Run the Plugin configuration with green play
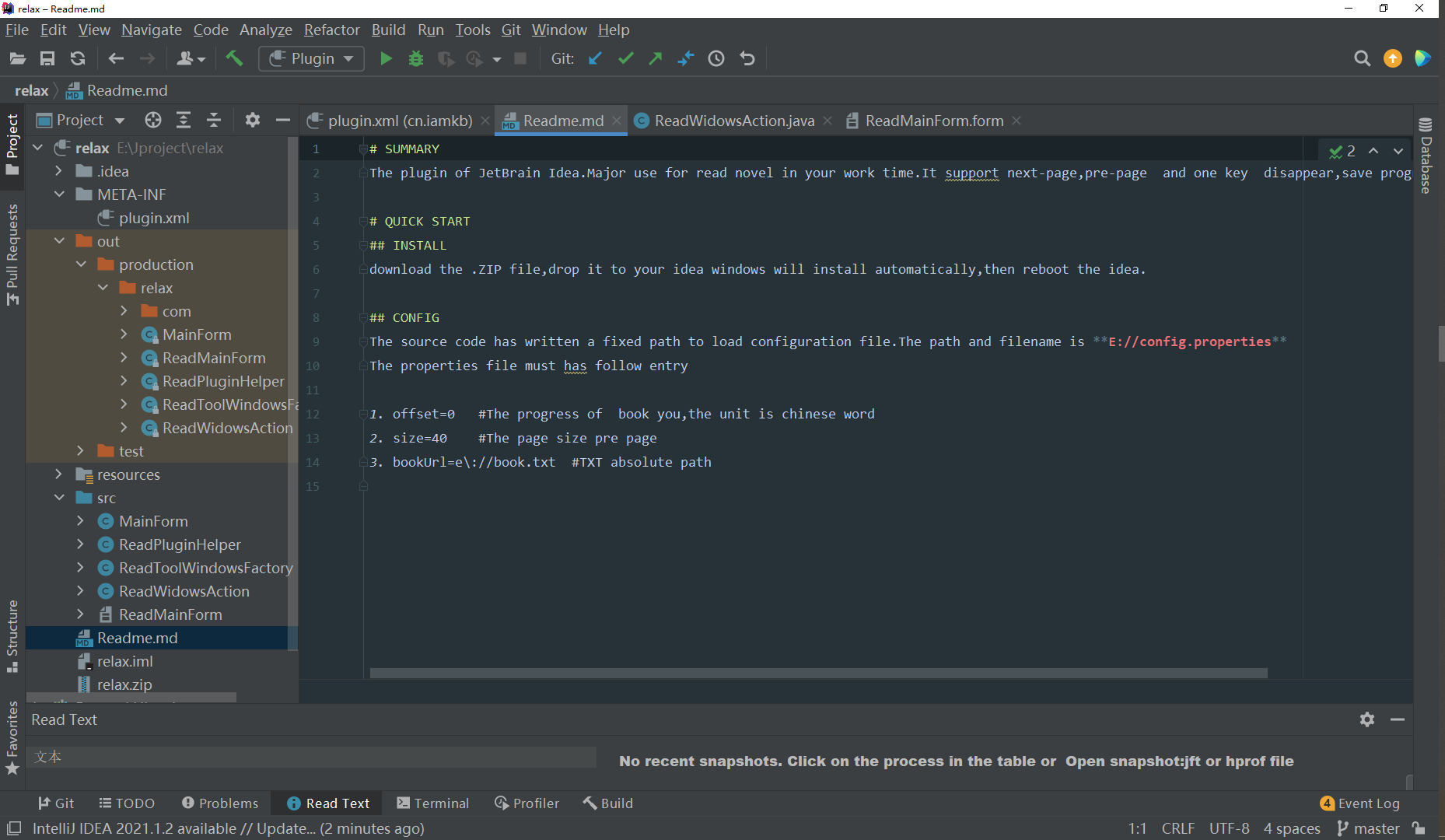This screenshot has height=840, width=1445. pyautogui.click(x=386, y=58)
